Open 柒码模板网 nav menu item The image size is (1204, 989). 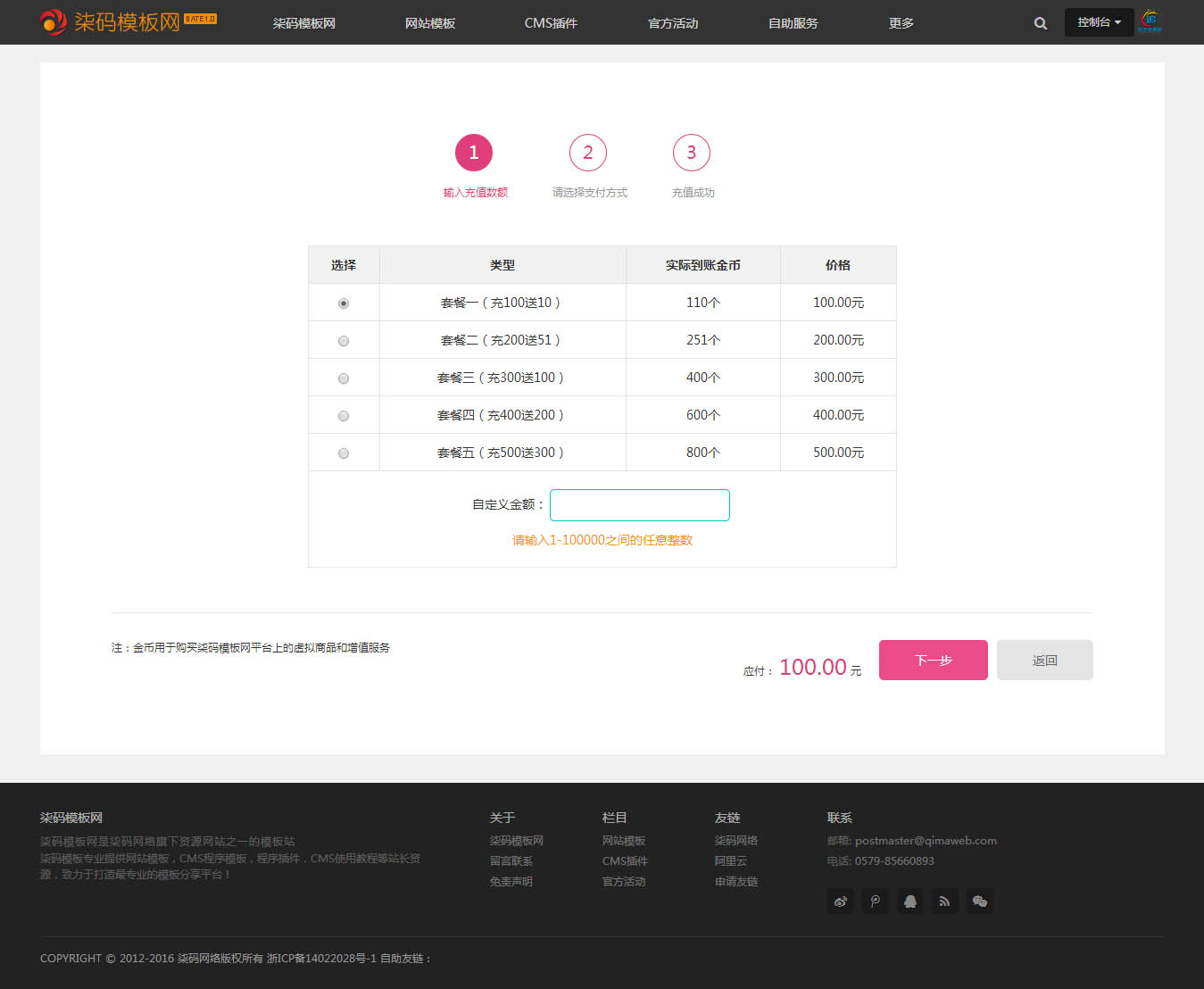click(304, 23)
